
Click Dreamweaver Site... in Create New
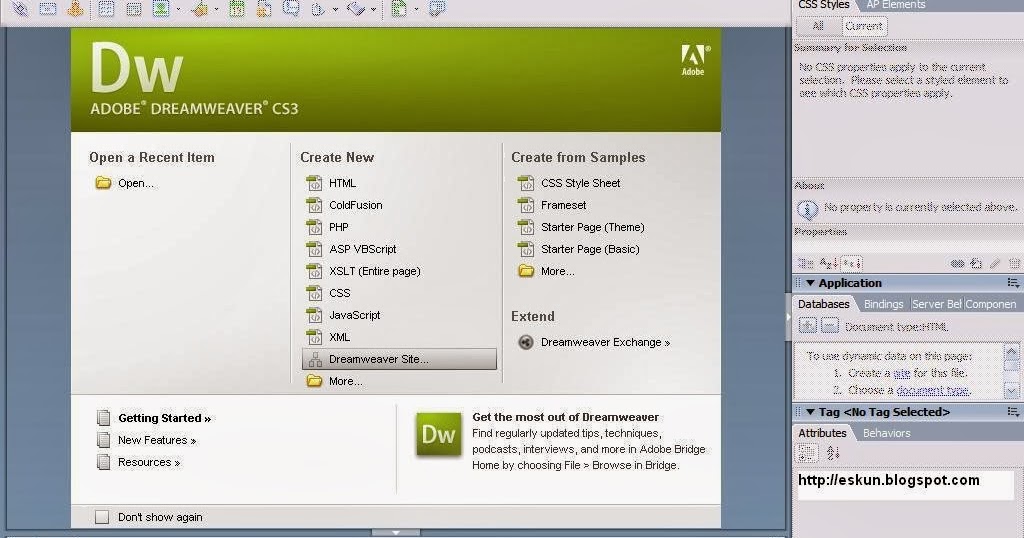[399, 359]
